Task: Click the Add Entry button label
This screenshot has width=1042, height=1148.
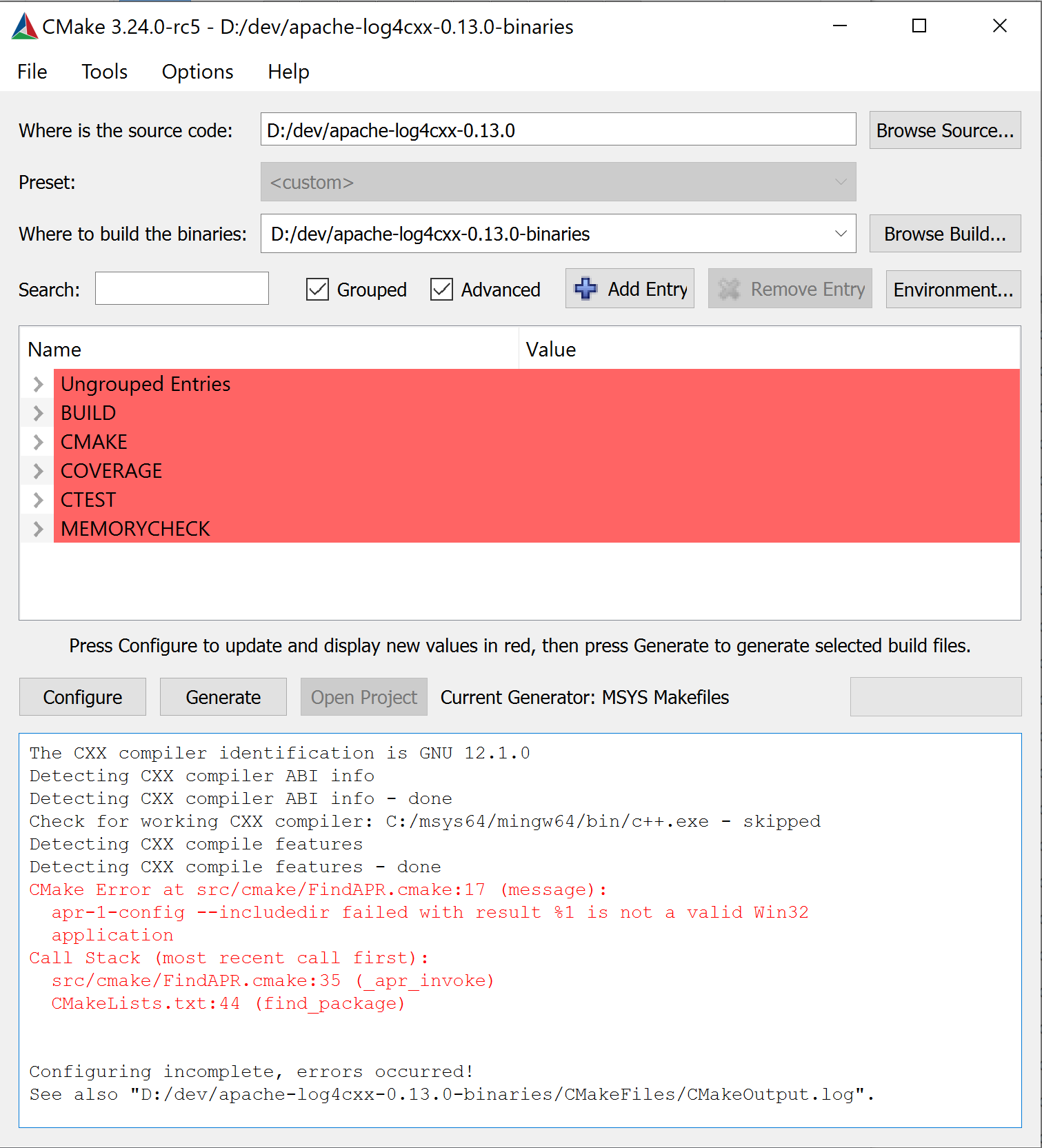Action: 648,289
